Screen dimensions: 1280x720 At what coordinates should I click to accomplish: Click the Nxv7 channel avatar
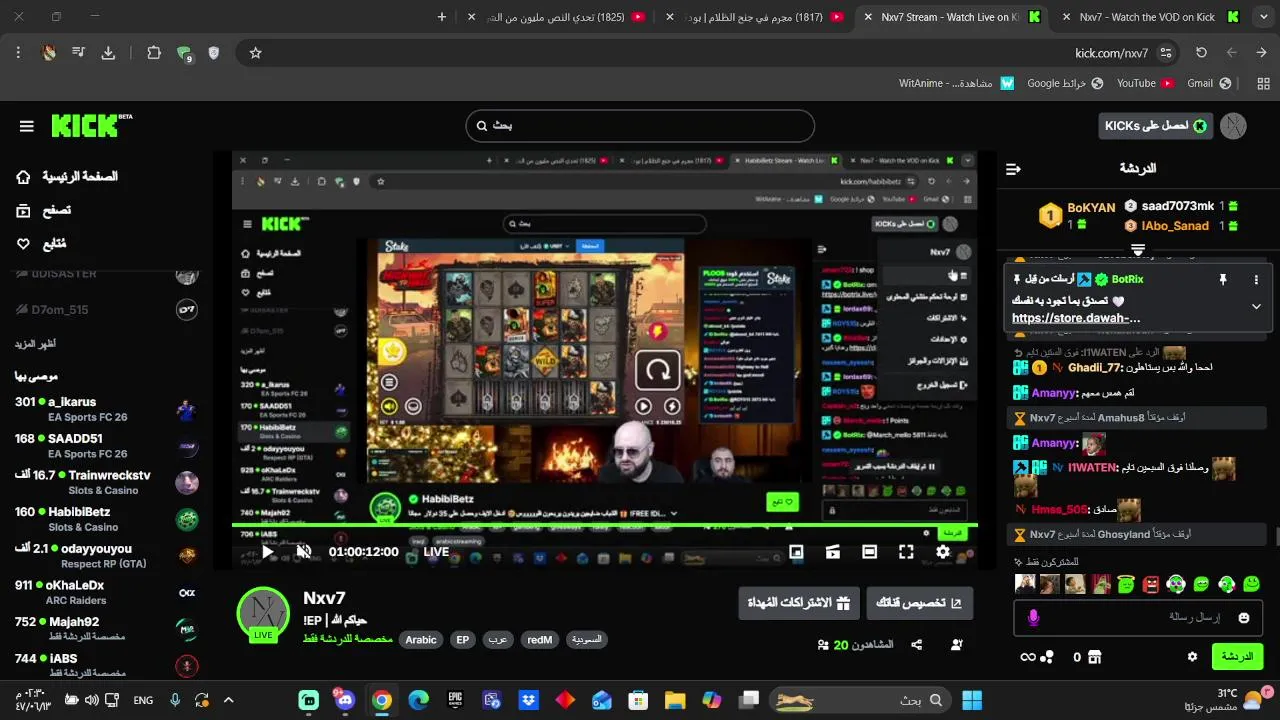click(263, 612)
